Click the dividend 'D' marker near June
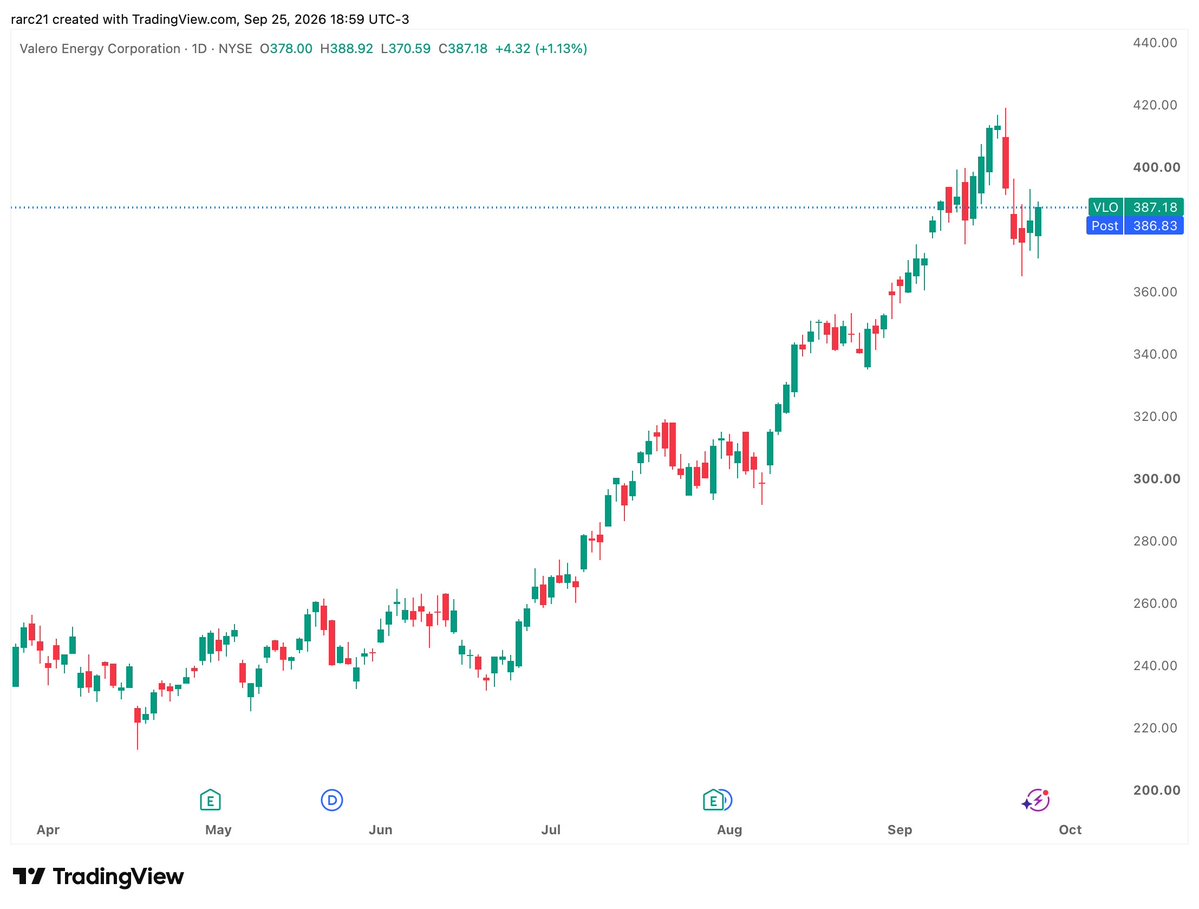The height and width of the screenshot is (909, 1199). [x=332, y=800]
